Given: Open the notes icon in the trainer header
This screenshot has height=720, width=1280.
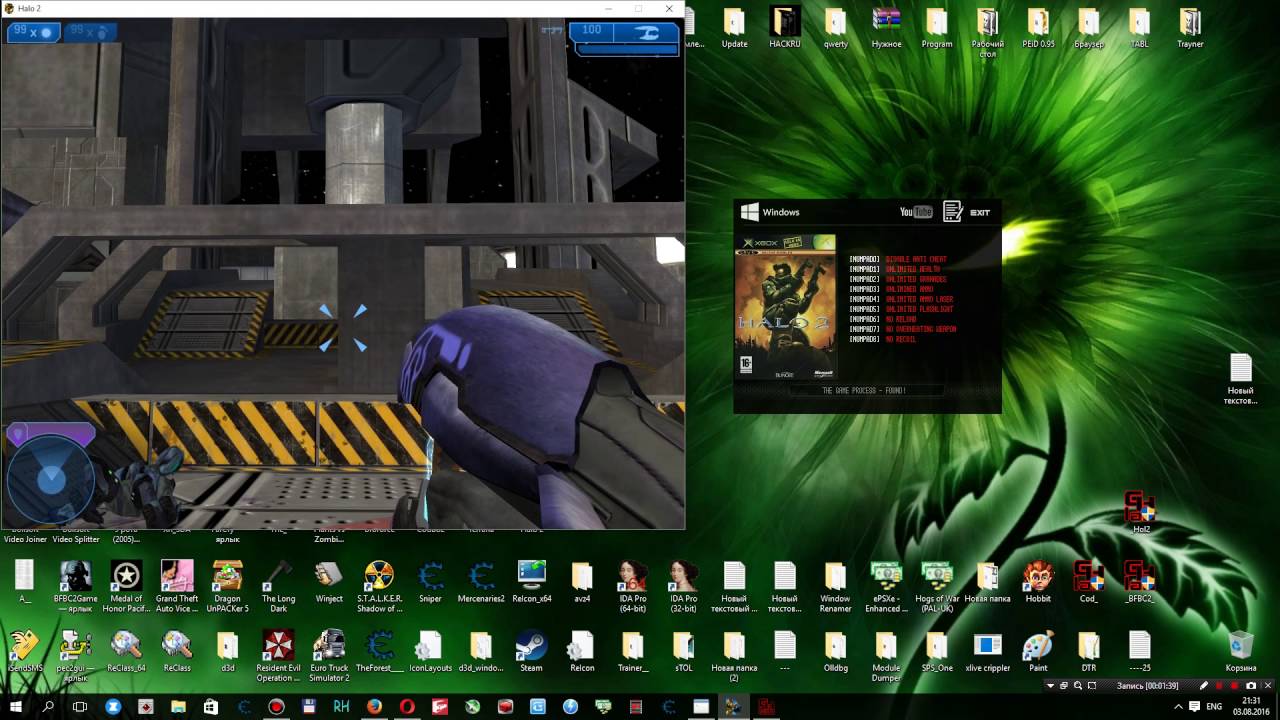Looking at the screenshot, I should (952, 211).
